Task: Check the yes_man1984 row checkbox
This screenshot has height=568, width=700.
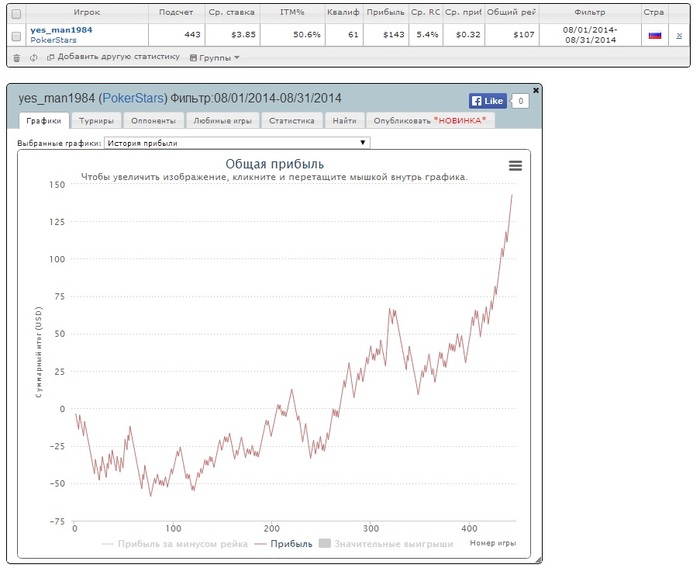Action: [x=16, y=36]
